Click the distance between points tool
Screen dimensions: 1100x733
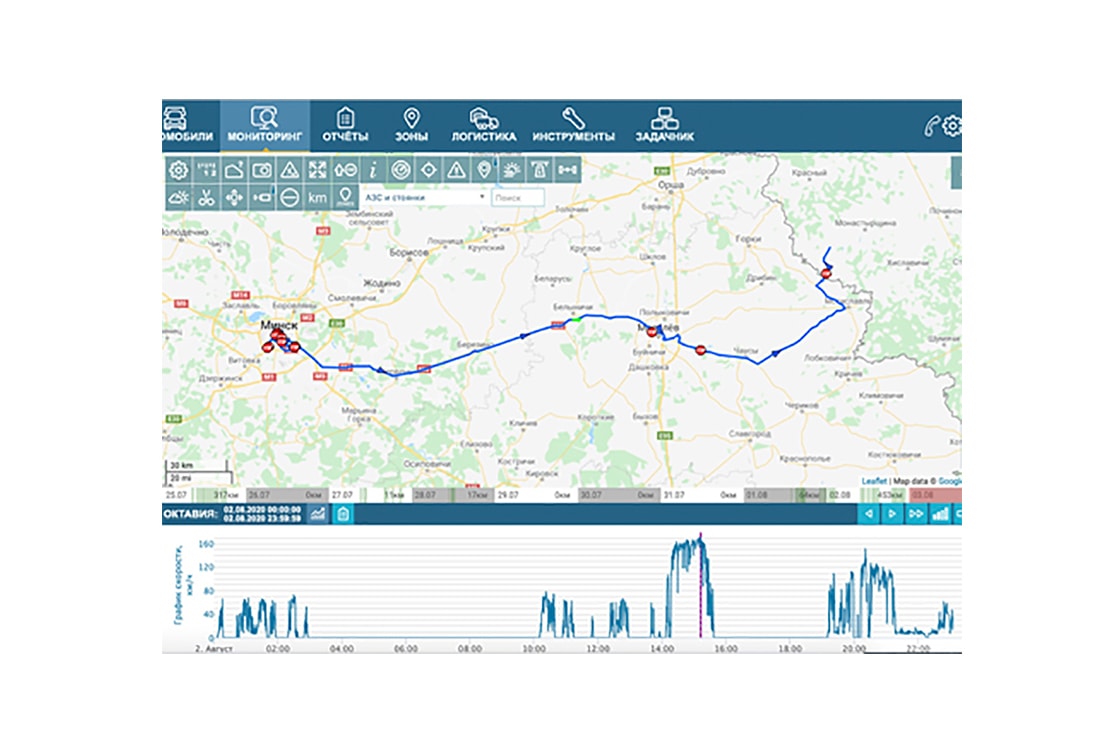pyautogui.click(x=568, y=170)
